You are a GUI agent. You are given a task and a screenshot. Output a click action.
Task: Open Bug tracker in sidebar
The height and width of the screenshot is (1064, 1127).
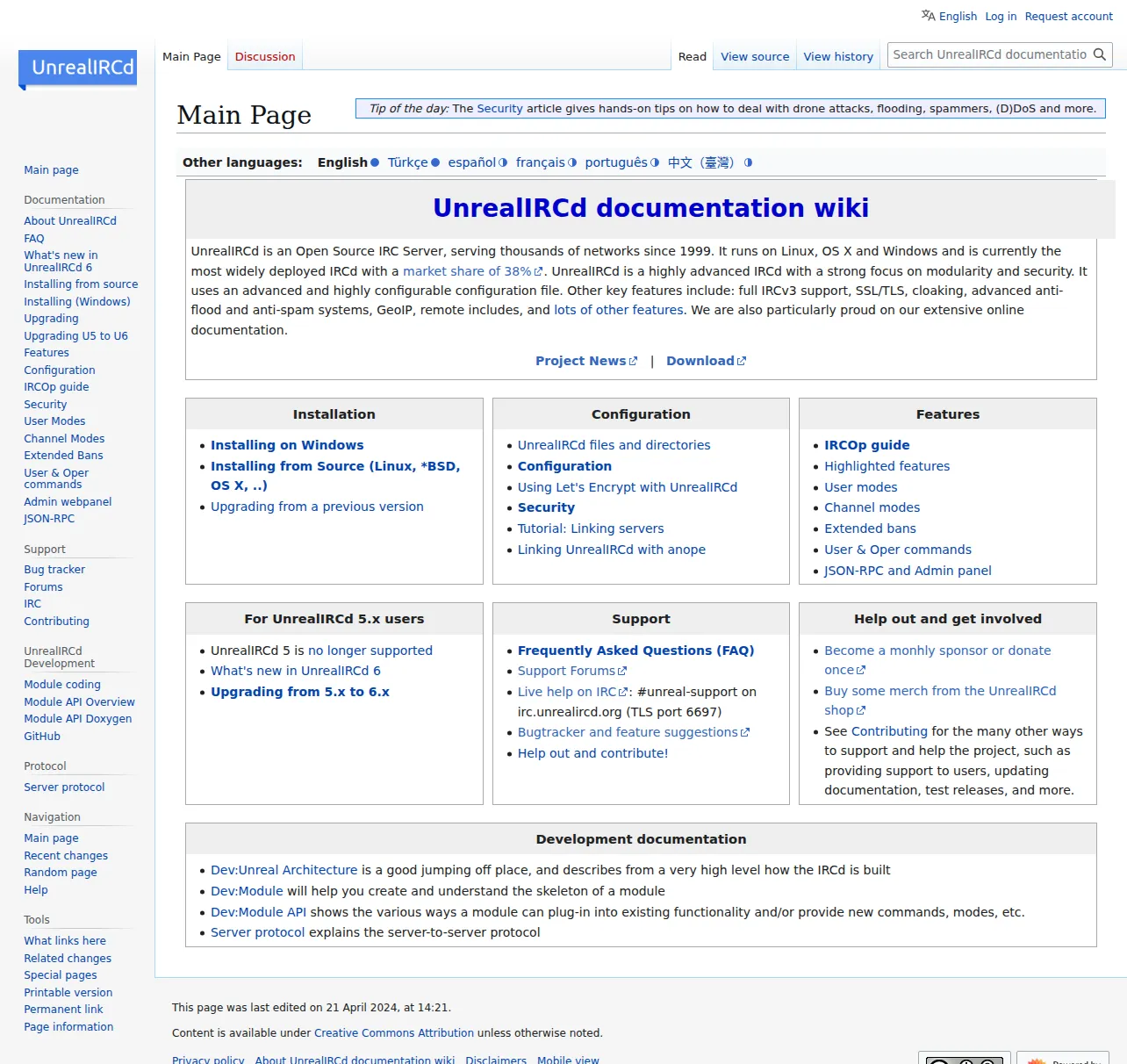click(54, 570)
